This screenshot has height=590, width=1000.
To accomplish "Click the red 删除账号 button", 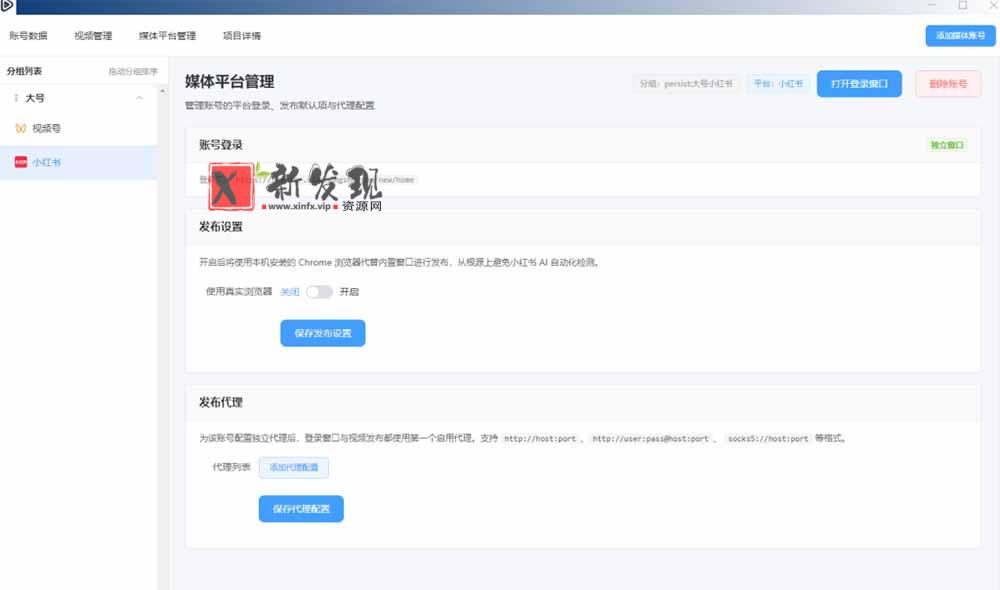I will click(x=948, y=84).
